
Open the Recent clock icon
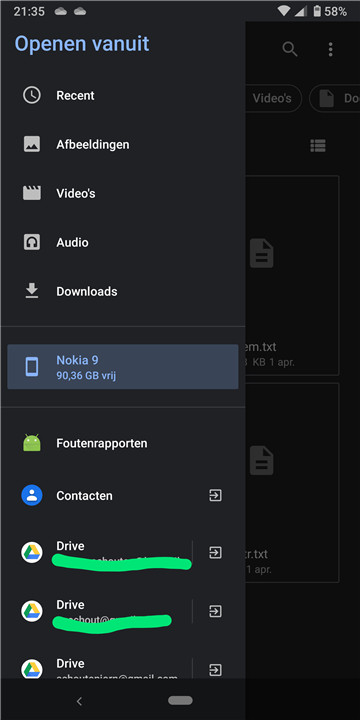pos(32,96)
